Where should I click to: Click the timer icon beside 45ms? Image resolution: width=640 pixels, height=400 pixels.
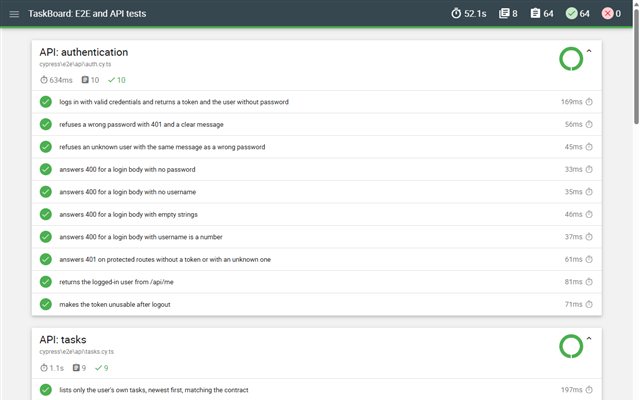coord(589,147)
